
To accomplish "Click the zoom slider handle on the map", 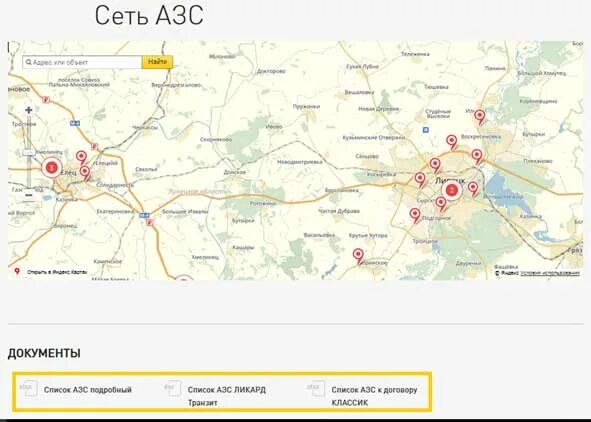I will click(29, 152).
